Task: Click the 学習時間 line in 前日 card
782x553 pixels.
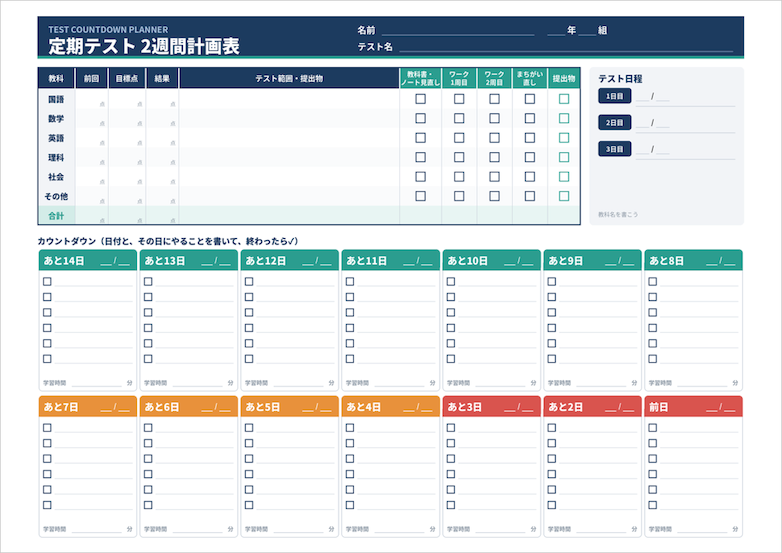Action: [702, 383]
